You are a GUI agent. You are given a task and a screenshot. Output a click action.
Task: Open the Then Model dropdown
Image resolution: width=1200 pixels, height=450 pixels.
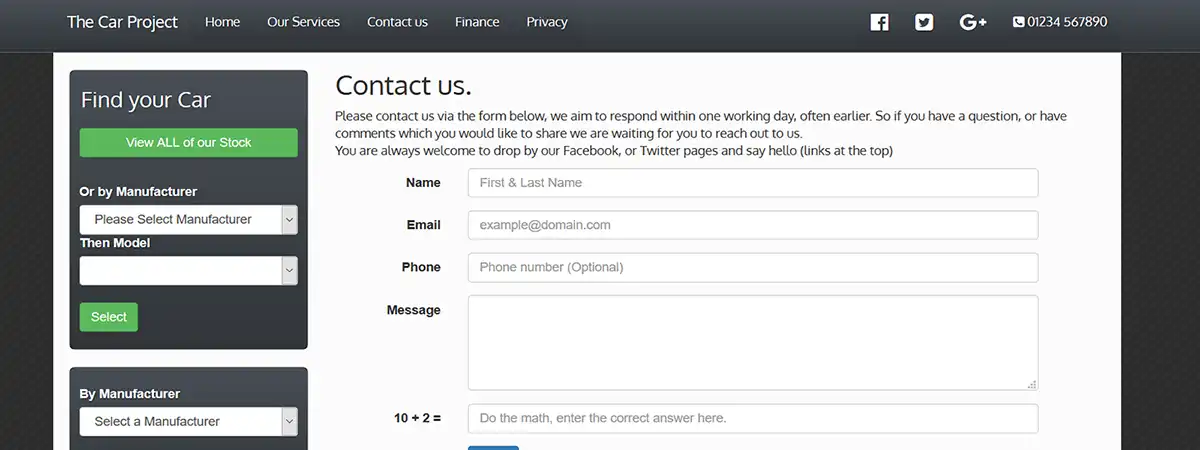click(x=188, y=270)
